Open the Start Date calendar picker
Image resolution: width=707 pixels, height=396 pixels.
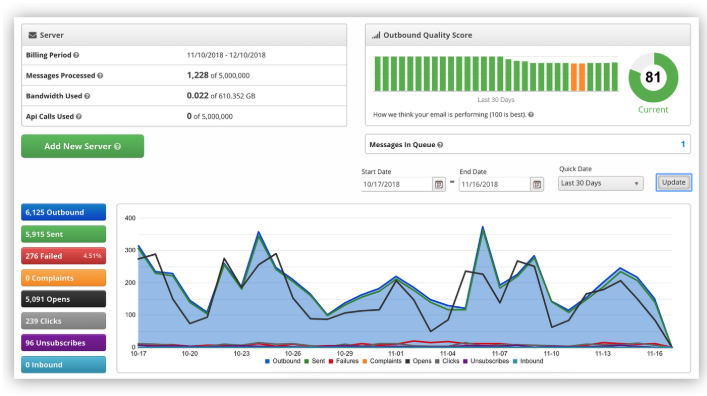(439, 184)
